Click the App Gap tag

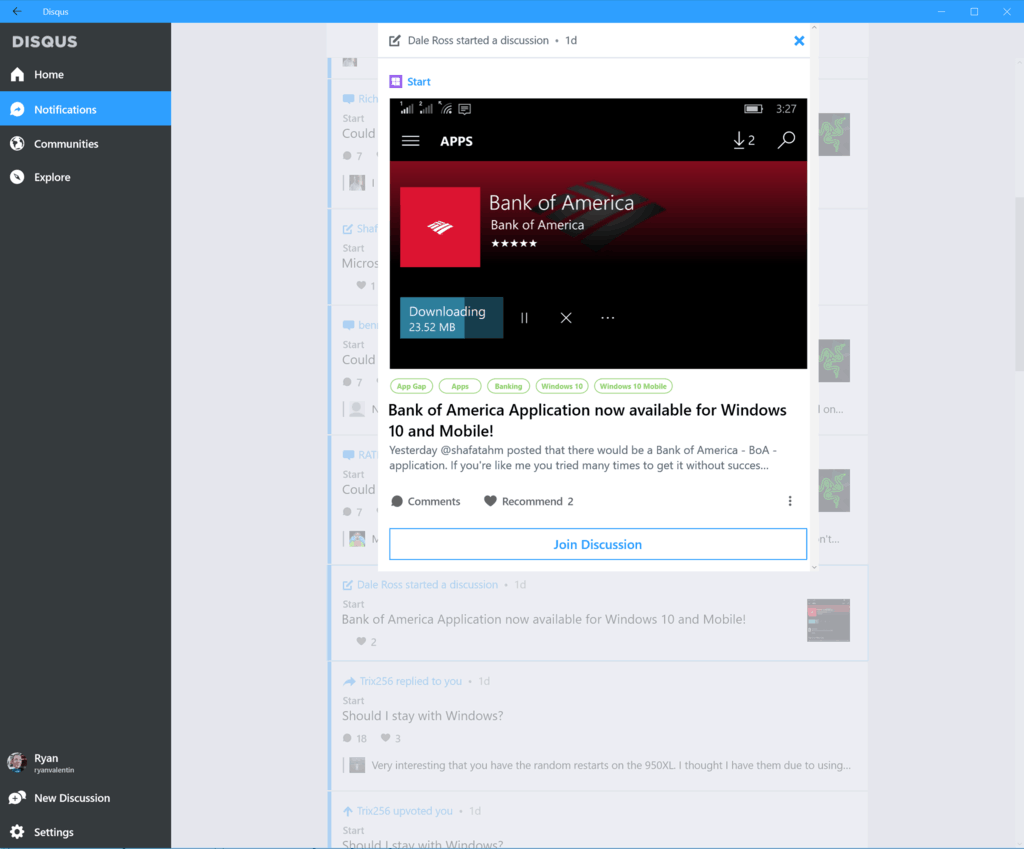coord(411,385)
